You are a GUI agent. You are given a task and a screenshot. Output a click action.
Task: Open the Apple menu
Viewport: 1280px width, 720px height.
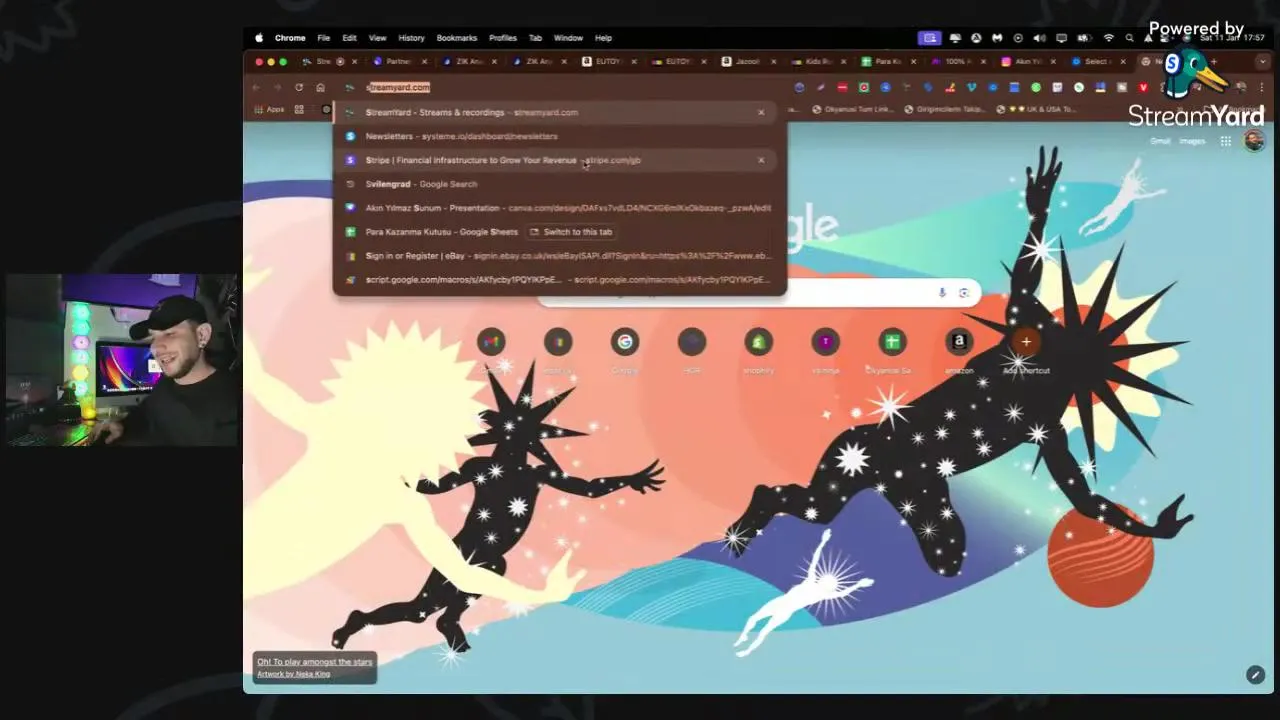[x=259, y=38]
